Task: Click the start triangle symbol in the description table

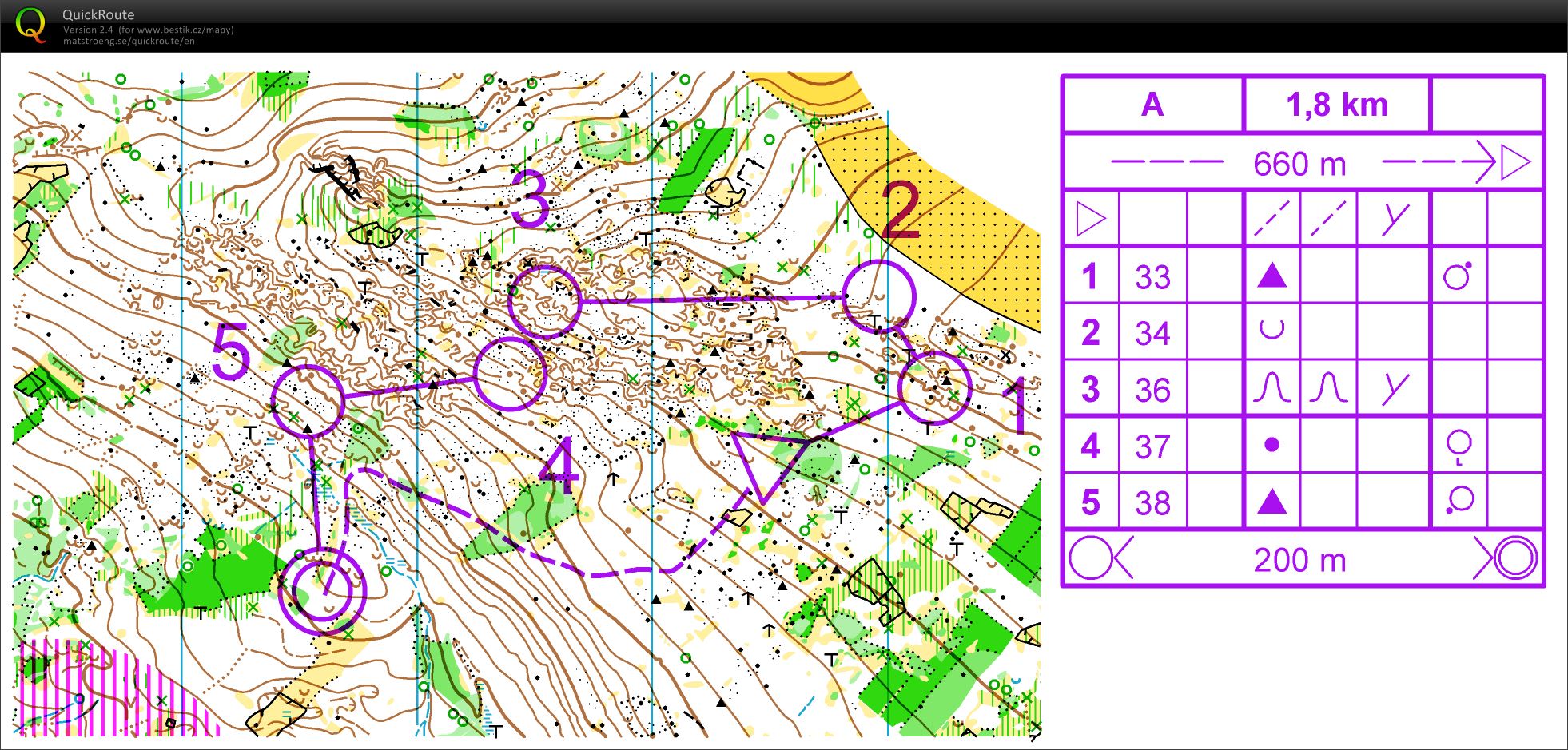Action: pos(1090,219)
